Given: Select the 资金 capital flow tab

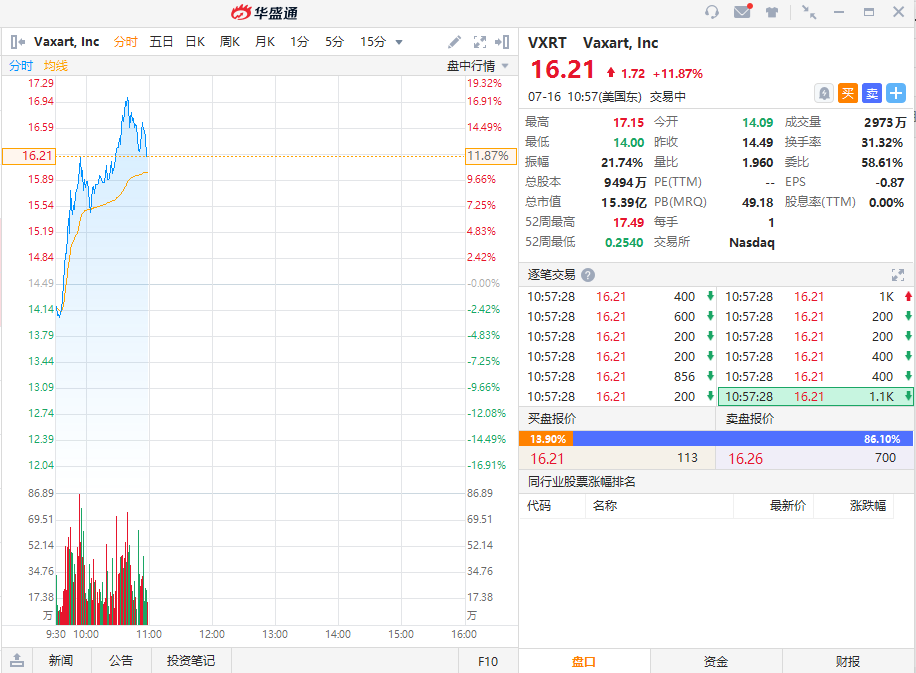Looking at the screenshot, I should 716,661.
